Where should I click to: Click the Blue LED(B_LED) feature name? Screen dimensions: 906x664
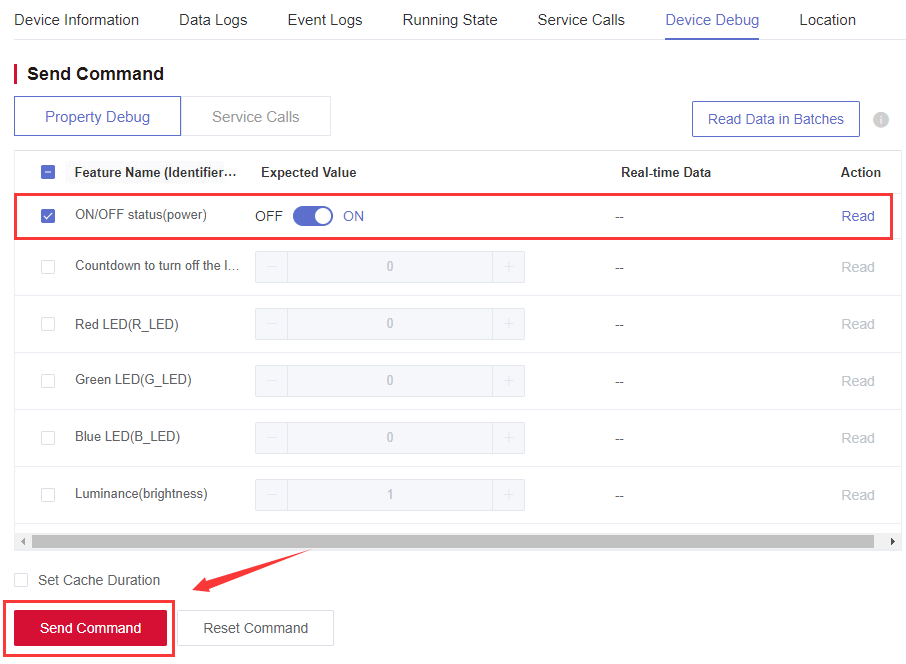pos(128,436)
